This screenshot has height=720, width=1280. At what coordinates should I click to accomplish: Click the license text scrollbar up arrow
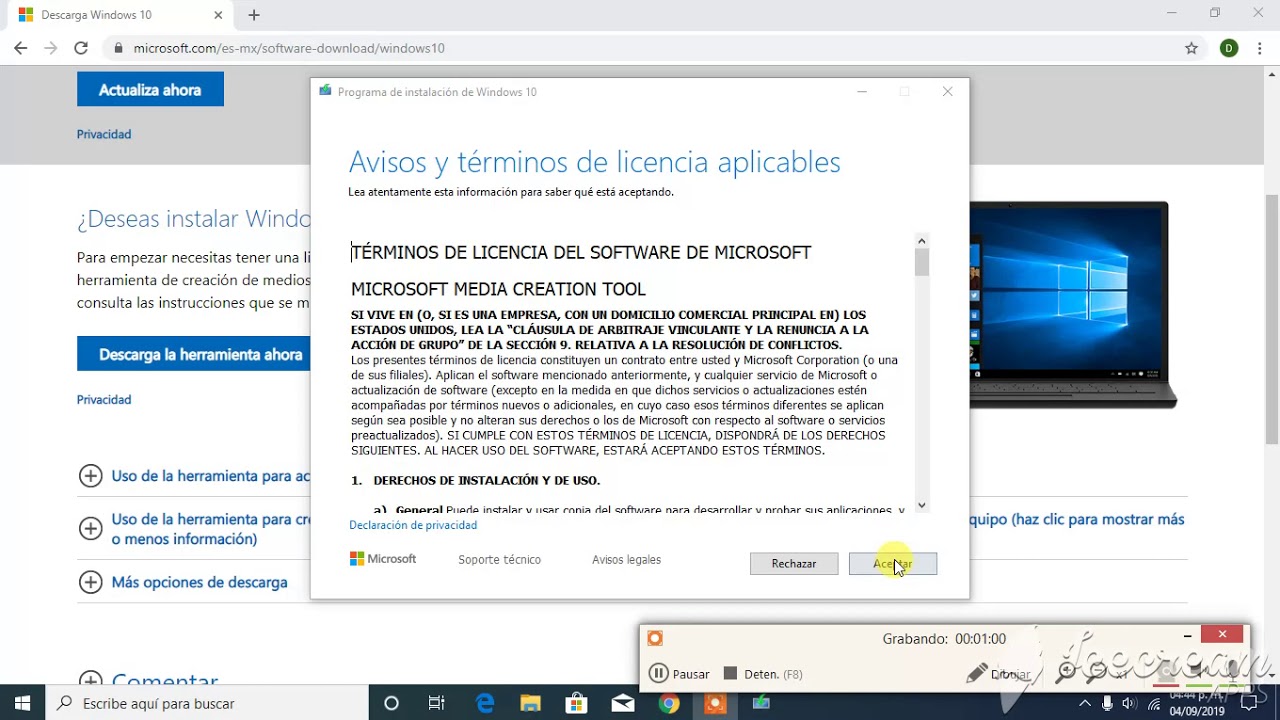coord(922,241)
